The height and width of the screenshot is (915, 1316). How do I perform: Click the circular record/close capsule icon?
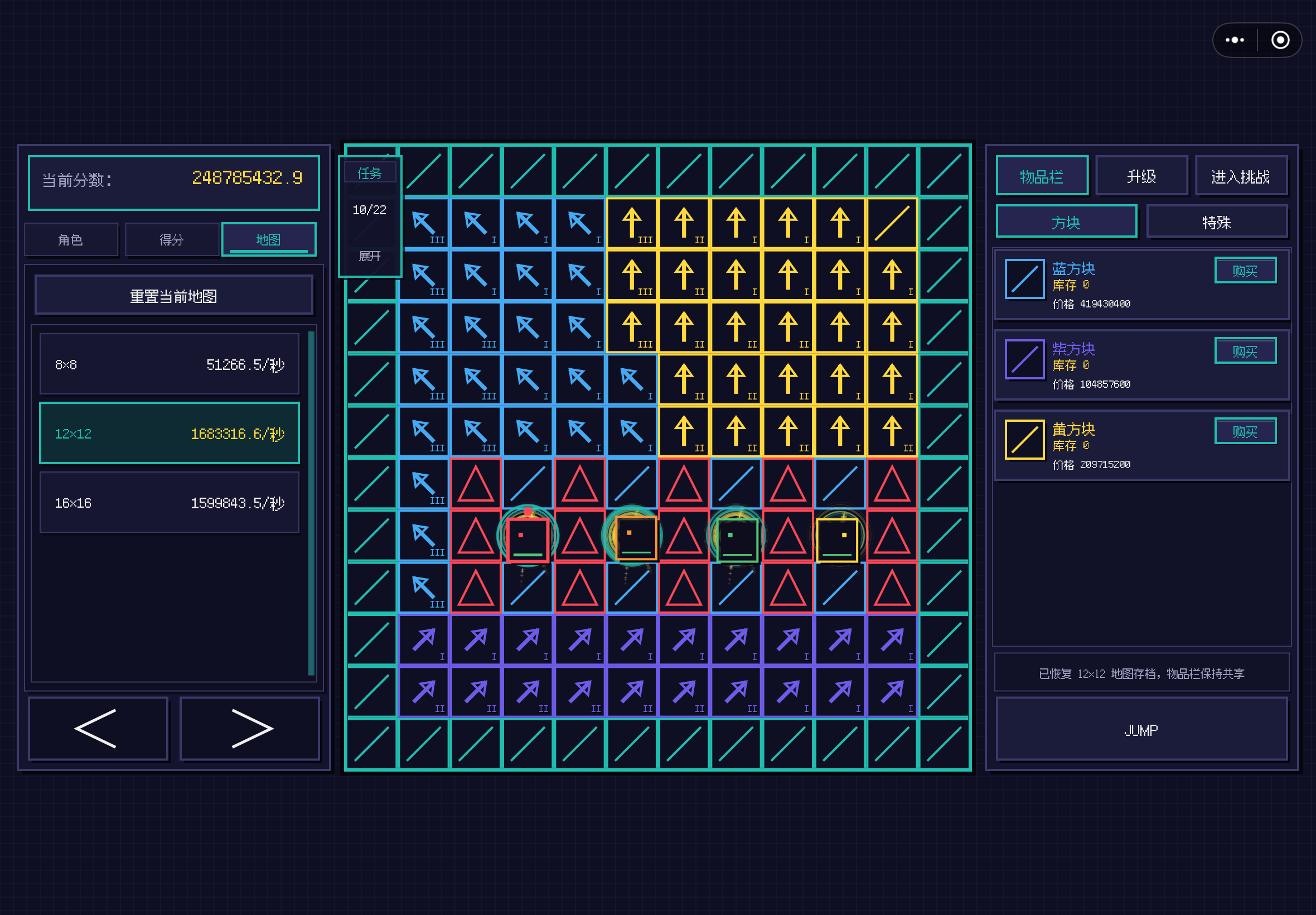[1280, 40]
